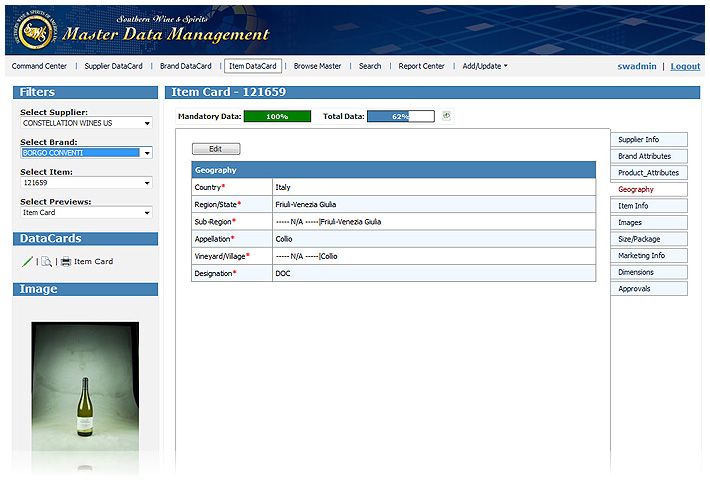This screenshot has width=710, height=491.
Task: Click the Appellation value Collio
Action: click(284, 239)
